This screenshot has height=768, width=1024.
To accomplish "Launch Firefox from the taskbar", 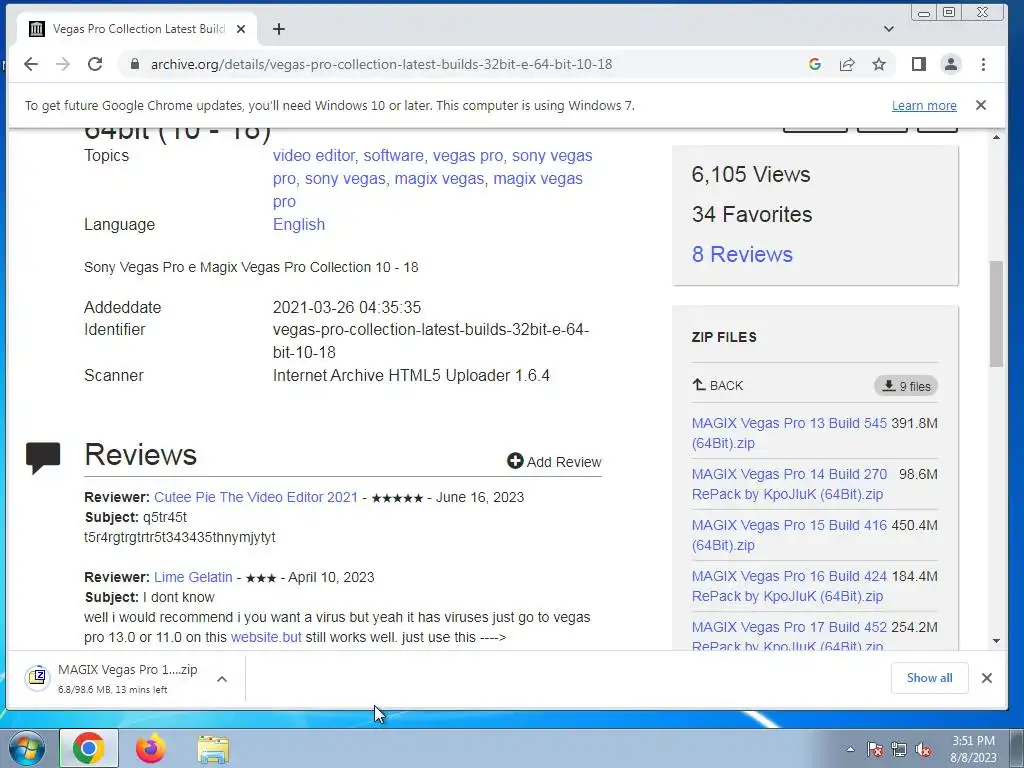I will (x=151, y=748).
